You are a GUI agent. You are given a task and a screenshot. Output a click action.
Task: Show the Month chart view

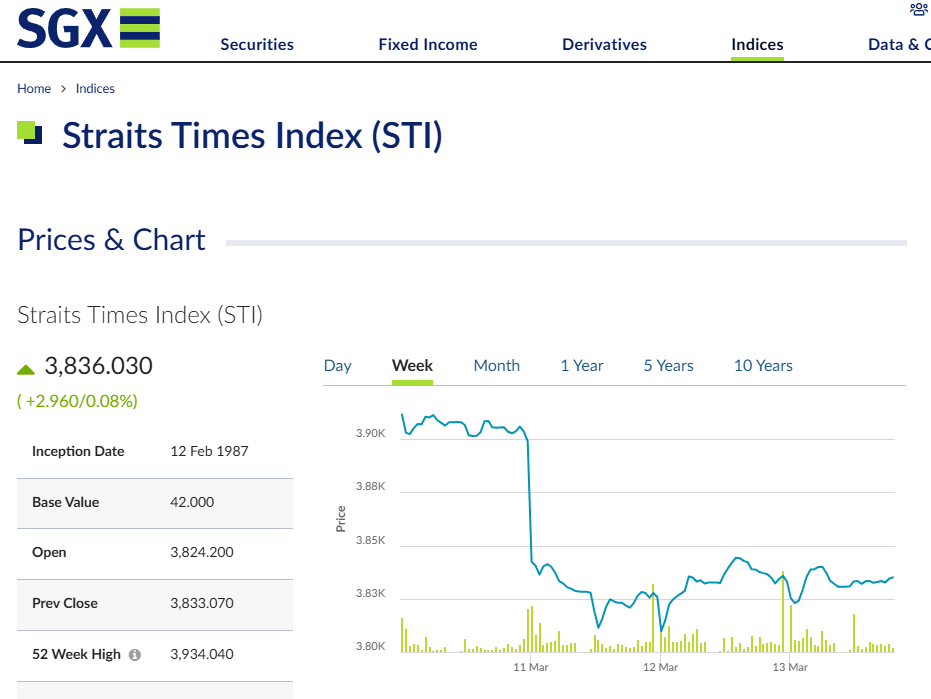pyautogui.click(x=496, y=366)
